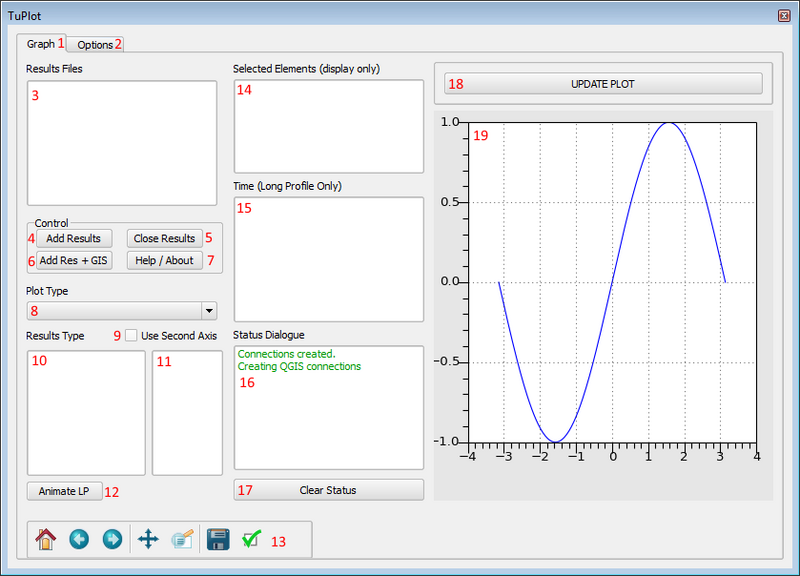This screenshot has width=800, height=576.
Task: Click inside the Results Files list
Action: click(x=122, y=143)
